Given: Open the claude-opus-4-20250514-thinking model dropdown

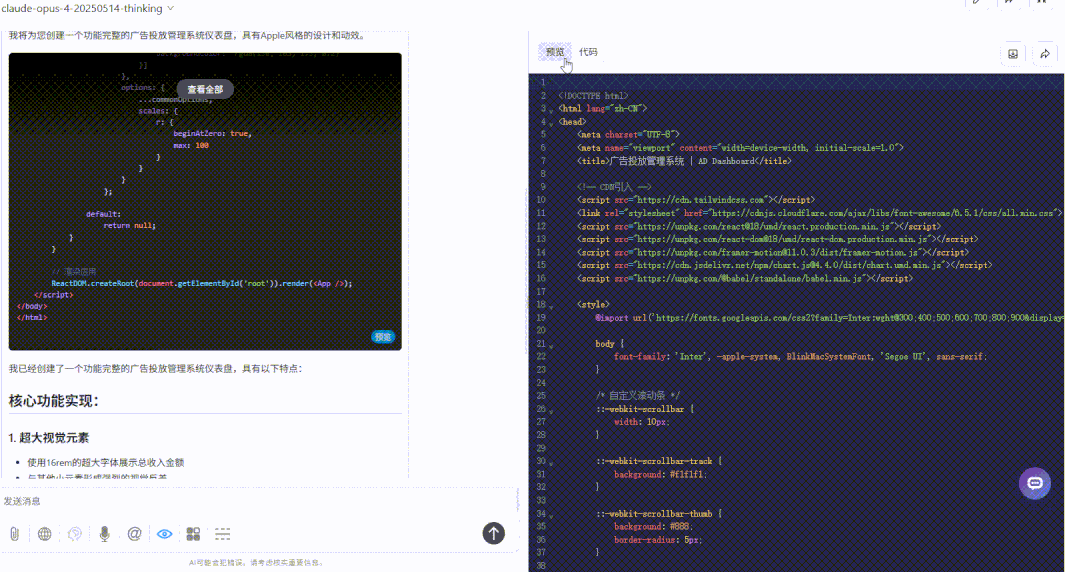Looking at the screenshot, I should [x=87, y=8].
